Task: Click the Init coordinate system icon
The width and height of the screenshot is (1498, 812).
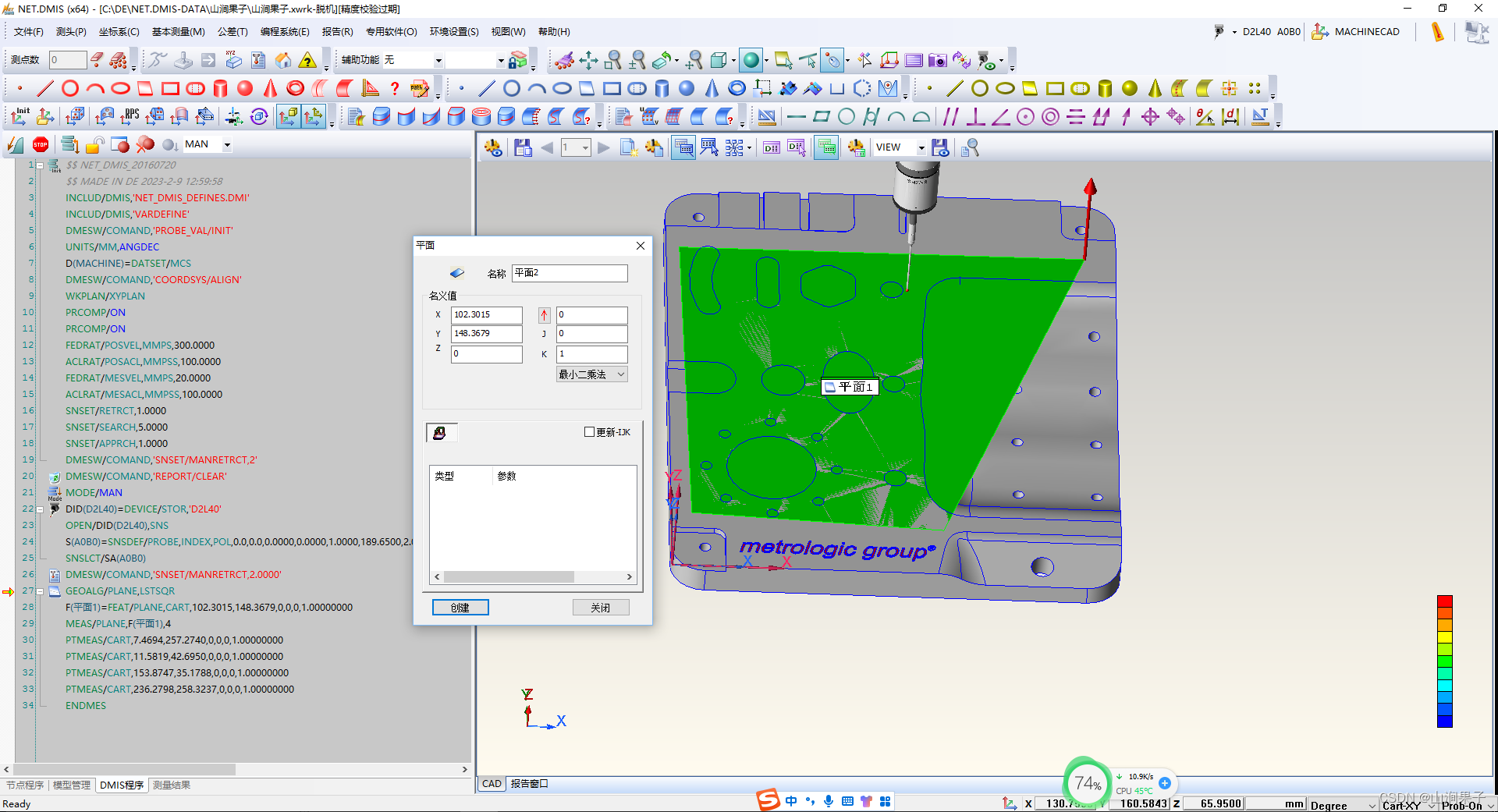Action: [20, 117]
